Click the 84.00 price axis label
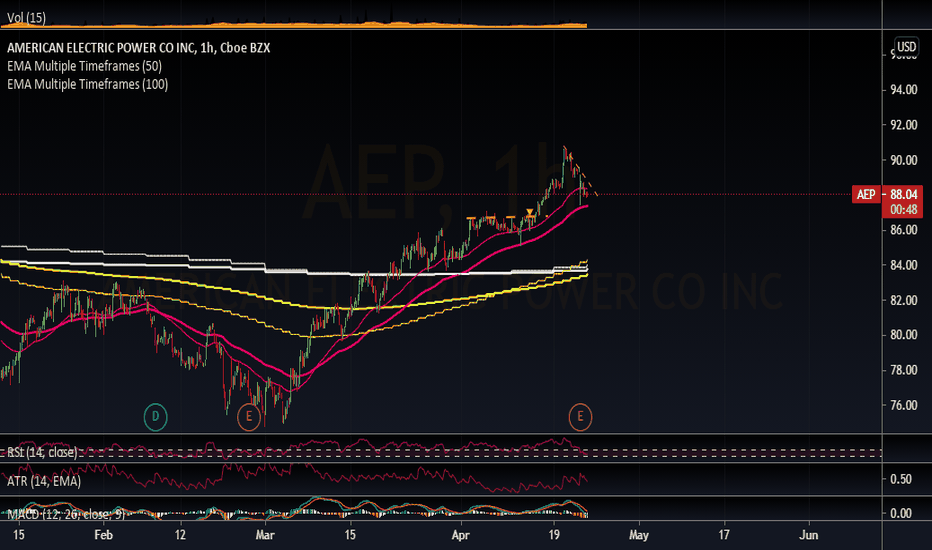Screen dimensions: 932x550 903,265
